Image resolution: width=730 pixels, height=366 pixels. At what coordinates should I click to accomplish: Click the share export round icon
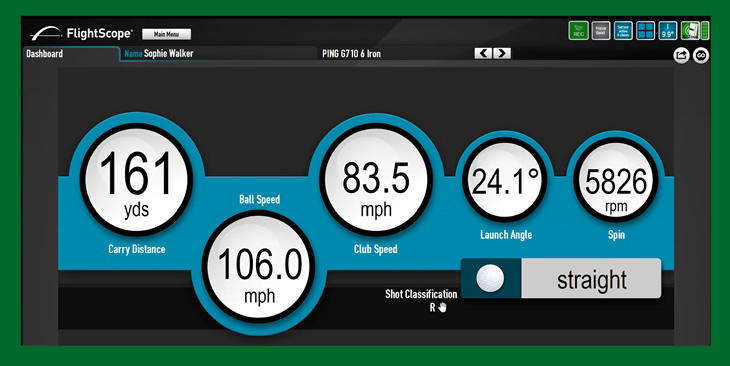point(681,55)
